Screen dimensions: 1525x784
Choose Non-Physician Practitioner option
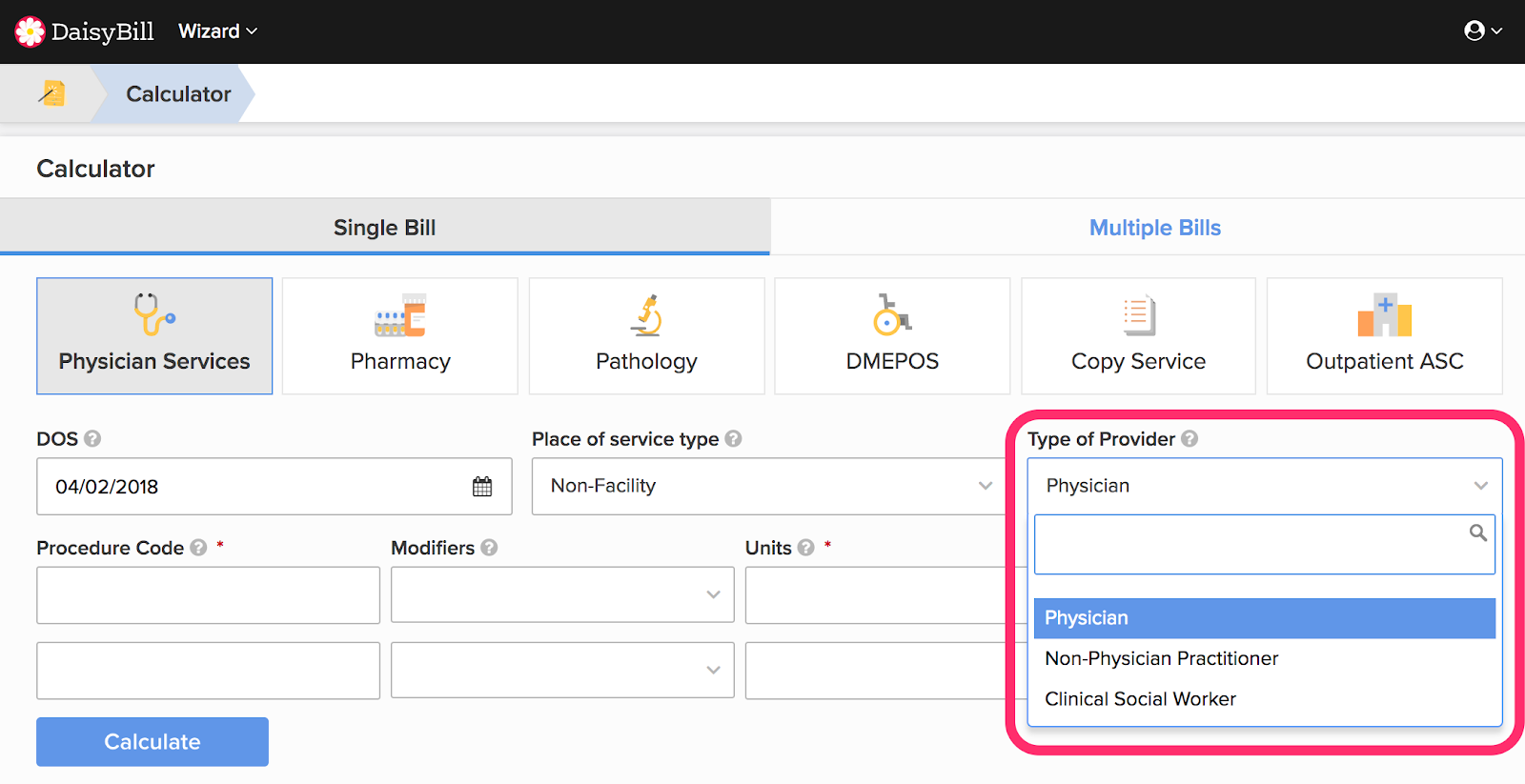(x=1161, y=658)
